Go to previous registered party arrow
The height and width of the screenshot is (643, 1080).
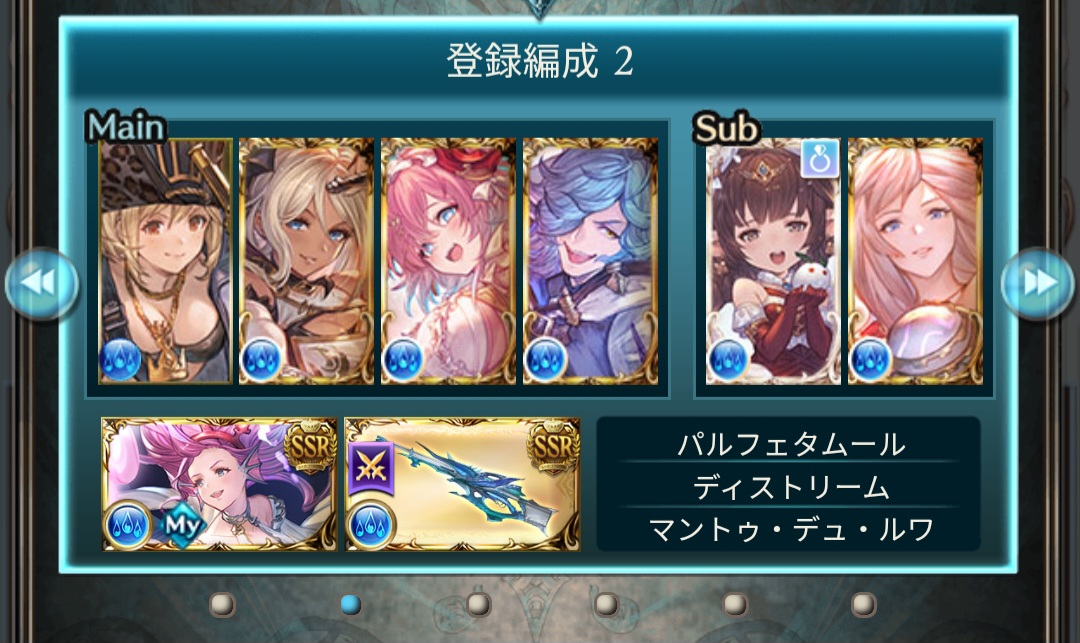[41, 283]
